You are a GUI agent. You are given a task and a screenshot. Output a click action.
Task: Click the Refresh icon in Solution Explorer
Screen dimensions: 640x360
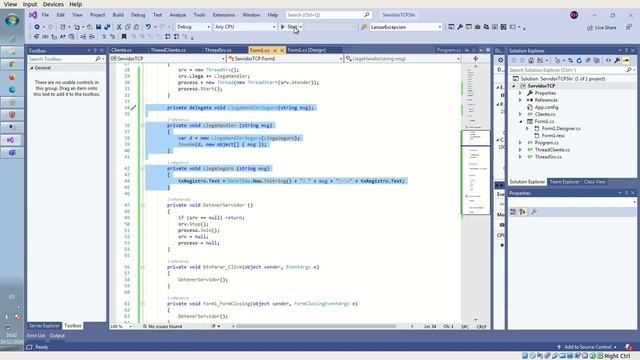pyautogui.click(x=579, y=60)
